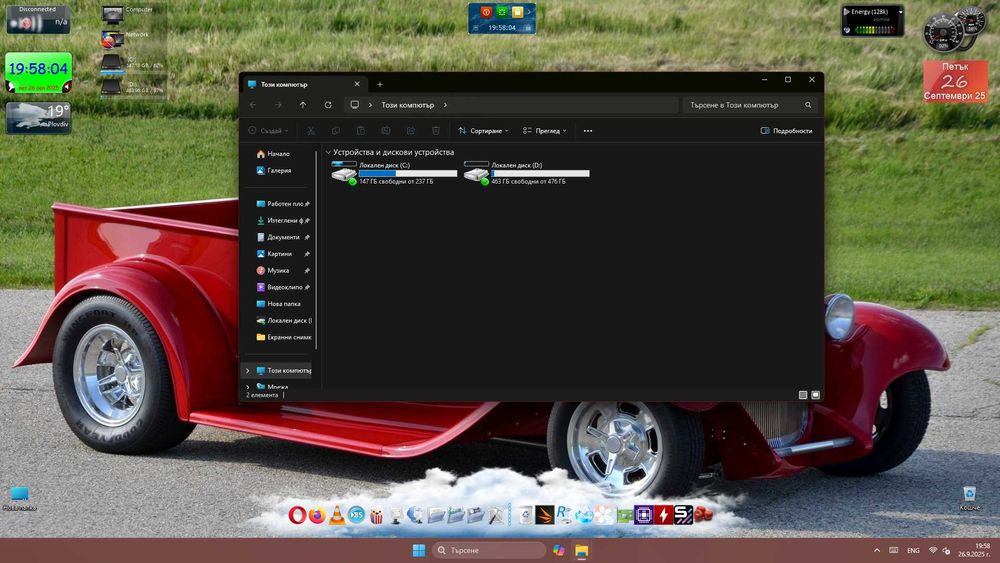
Task: Open Документи in the sidebar
Action: click(282, 237)
